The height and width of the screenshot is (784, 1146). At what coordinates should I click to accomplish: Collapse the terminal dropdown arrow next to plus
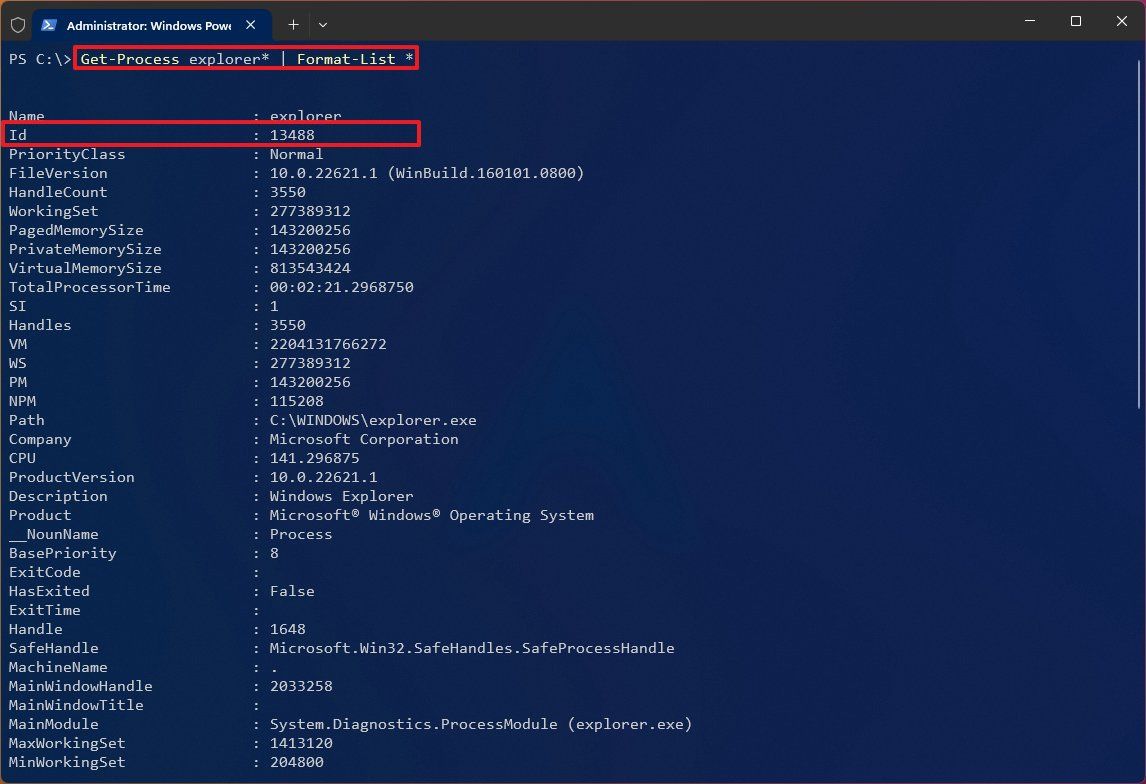point(322,25)
